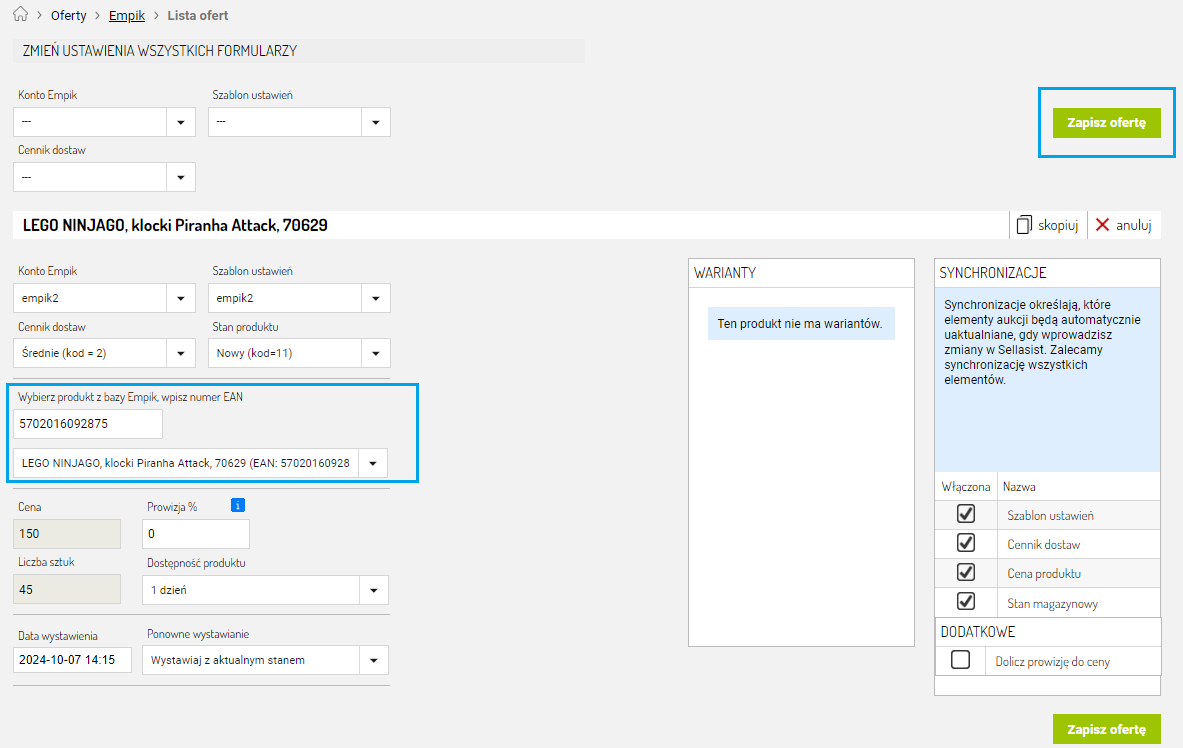Expand the Dostępność produktu dropdown

(374, 590)
